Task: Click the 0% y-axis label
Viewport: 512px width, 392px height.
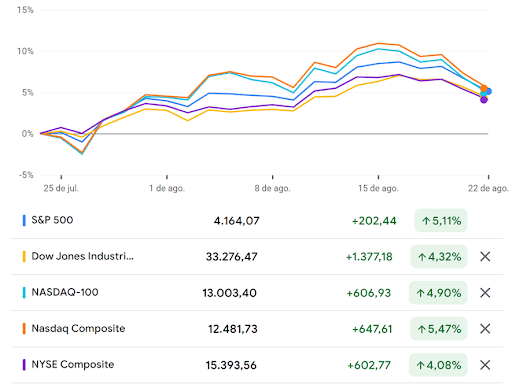Action: click(x=28, y=134)
